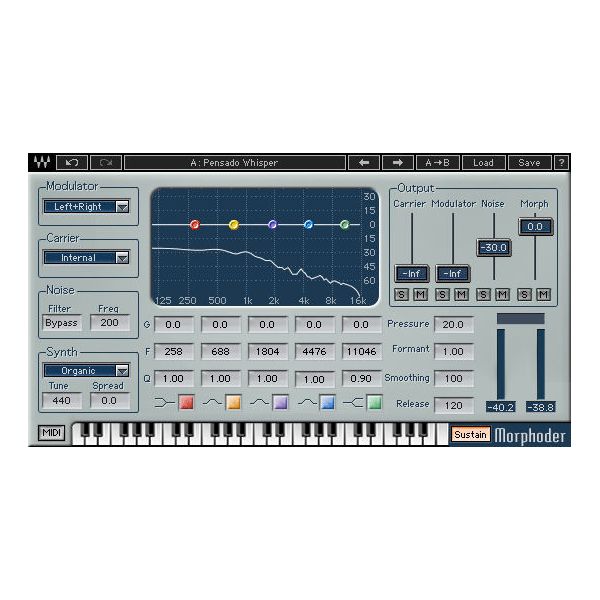This screenshot has width=600, height=600.
Task: Solo the Carrier output channel
Action: pos(401,294)
